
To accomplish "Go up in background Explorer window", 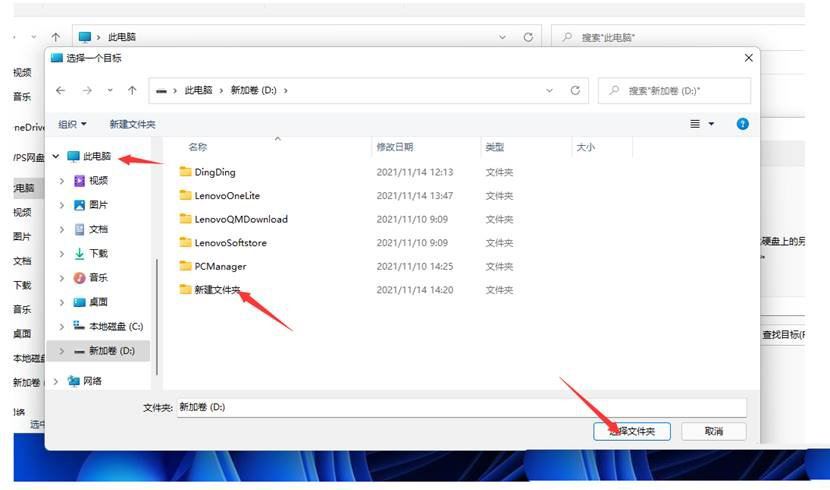I will coord(56,37).
